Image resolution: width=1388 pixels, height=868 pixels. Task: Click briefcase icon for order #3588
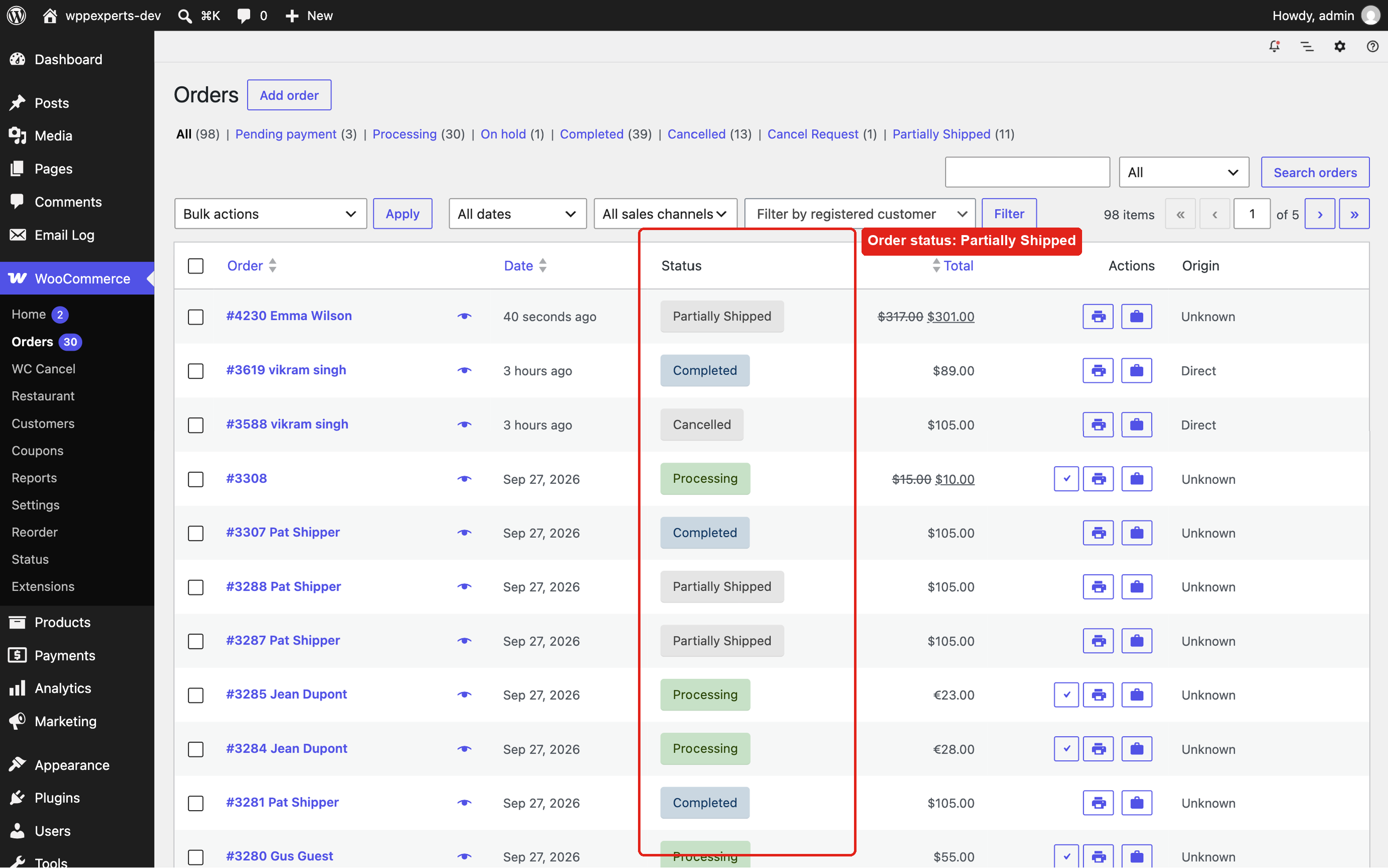1137,425
